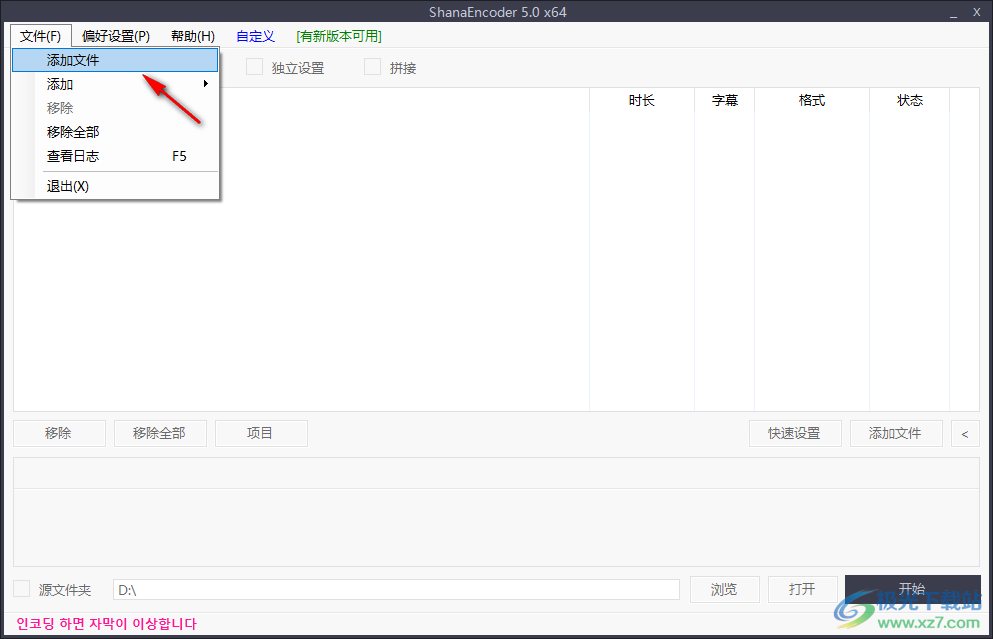Click the 移除全部 button below the list

(160, 433)
